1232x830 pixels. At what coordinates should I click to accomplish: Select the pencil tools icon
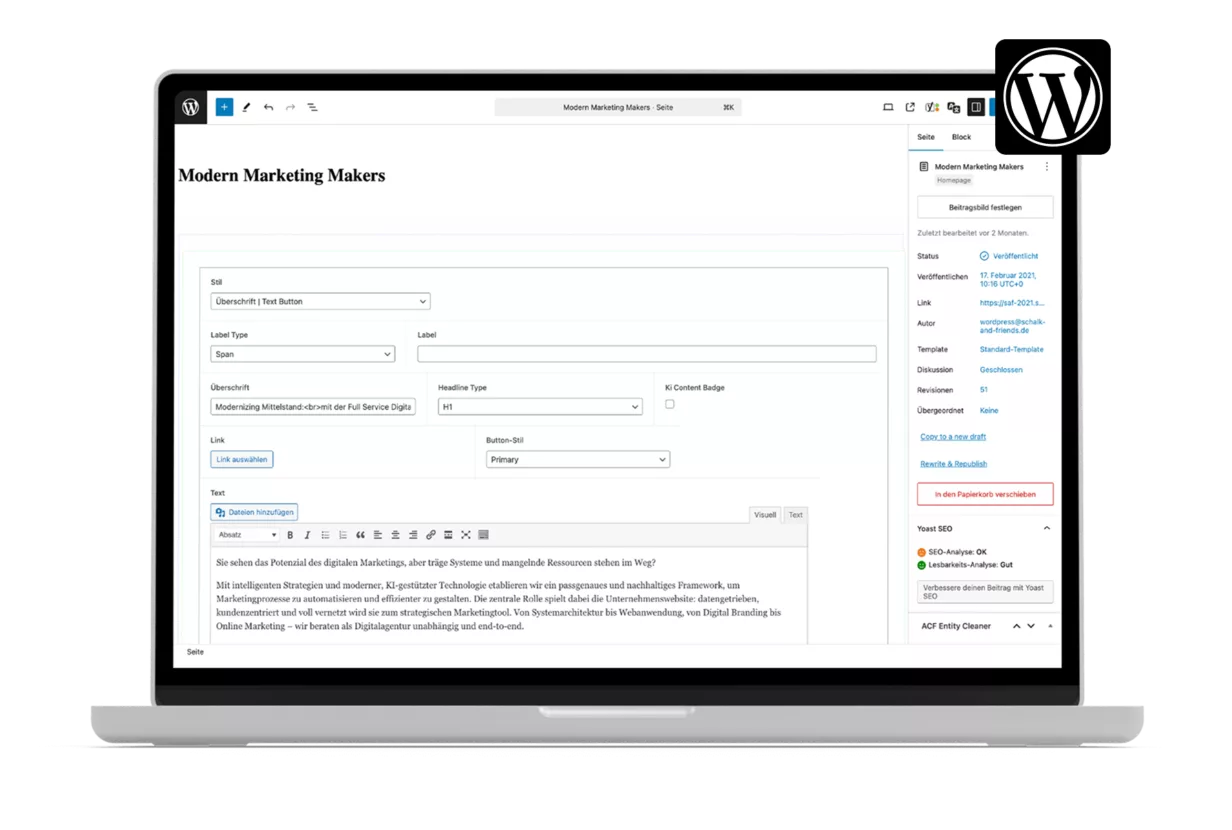pos(246,107)
